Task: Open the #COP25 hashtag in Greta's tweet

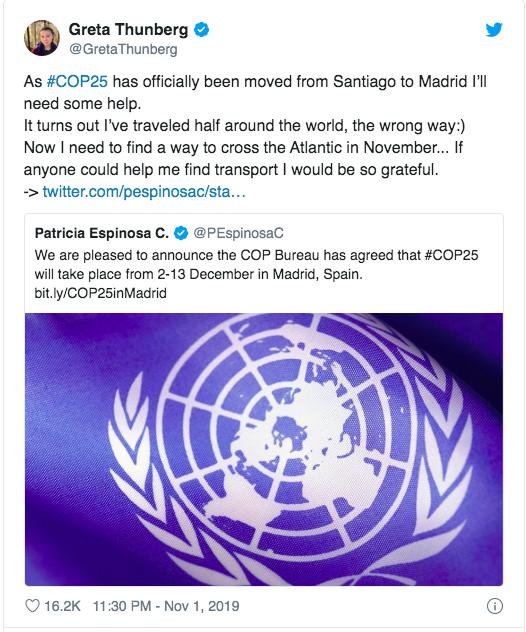Action: click(77, 81)
